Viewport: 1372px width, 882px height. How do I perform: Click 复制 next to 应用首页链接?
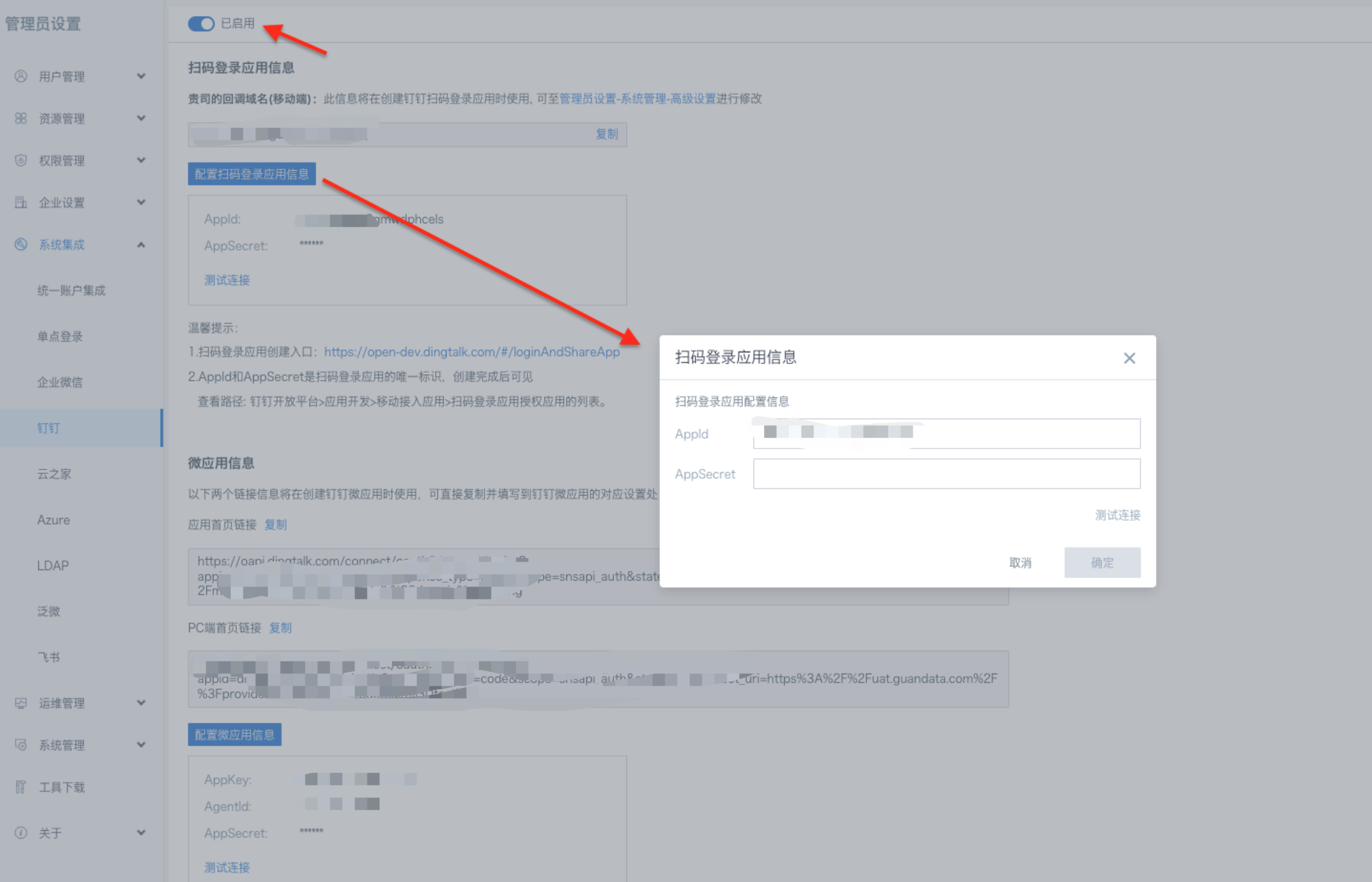(x=275, y=525)
